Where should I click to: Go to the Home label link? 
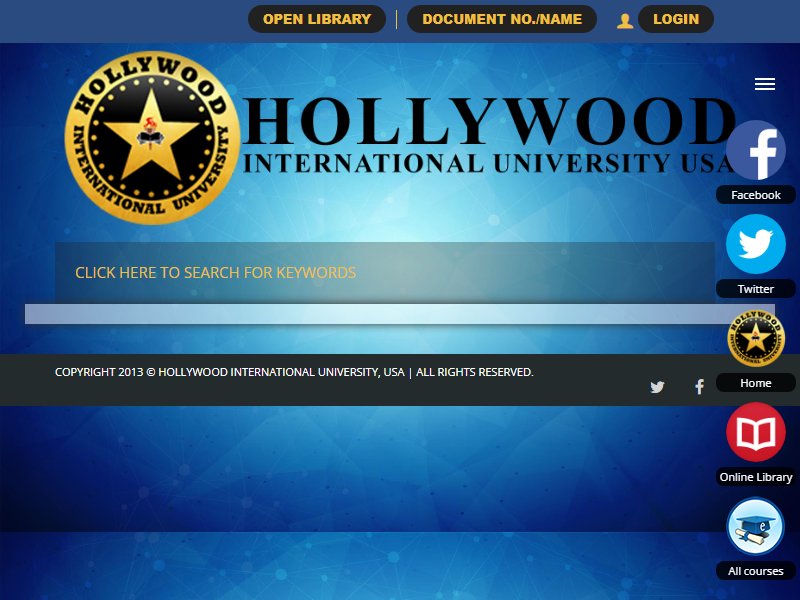(756, 383)
